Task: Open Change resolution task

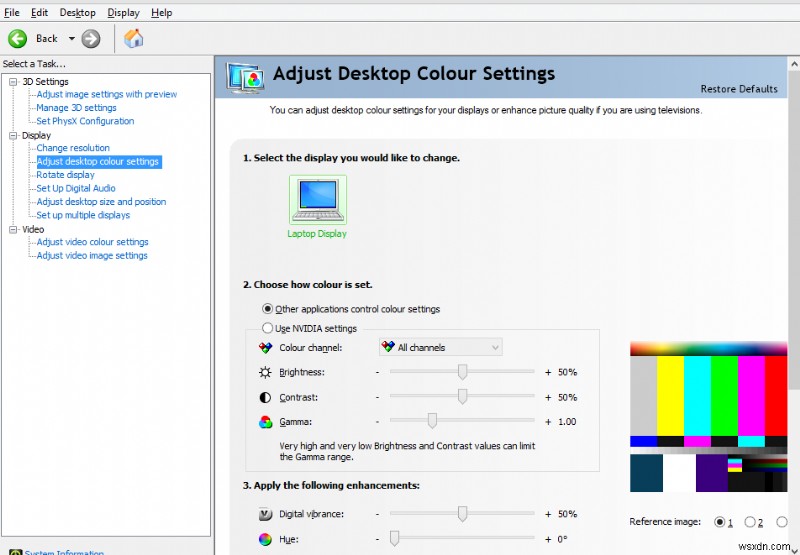Action: [73, 148]
